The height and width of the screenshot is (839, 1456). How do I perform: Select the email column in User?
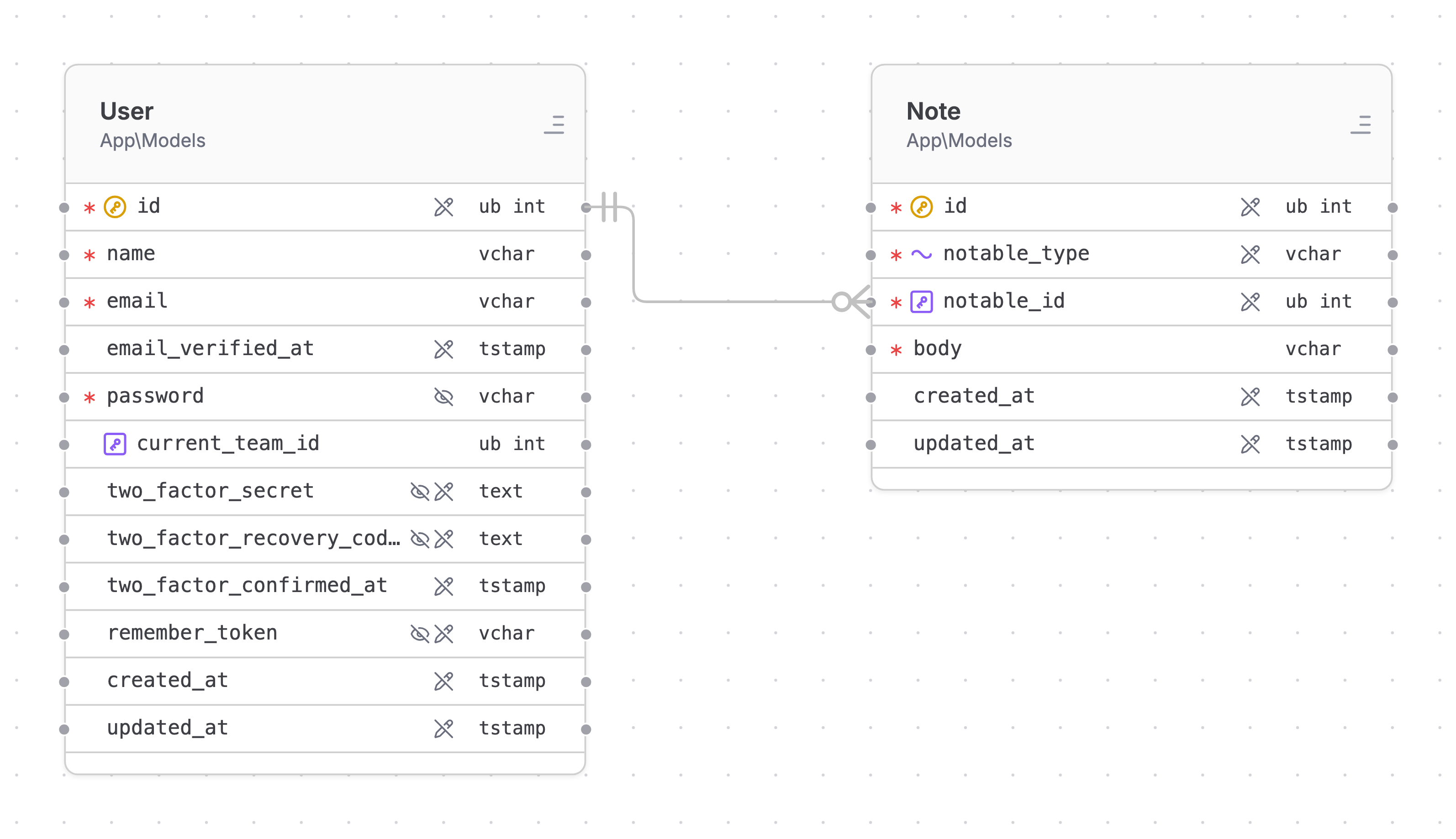325,302
